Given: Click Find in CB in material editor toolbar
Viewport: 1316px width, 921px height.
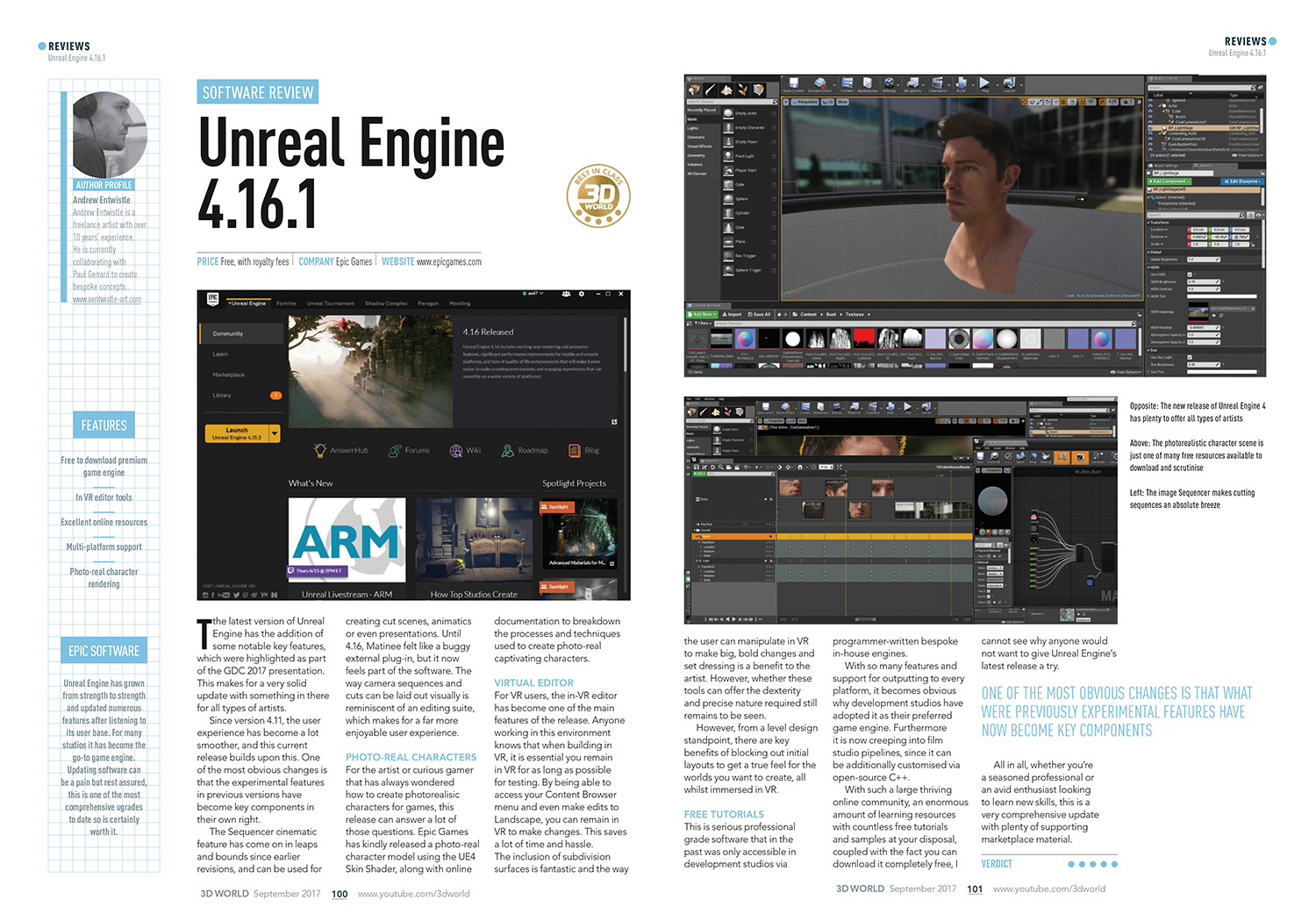Looking at the screenshot, I should pyautogui.click(x=994, y=458).
